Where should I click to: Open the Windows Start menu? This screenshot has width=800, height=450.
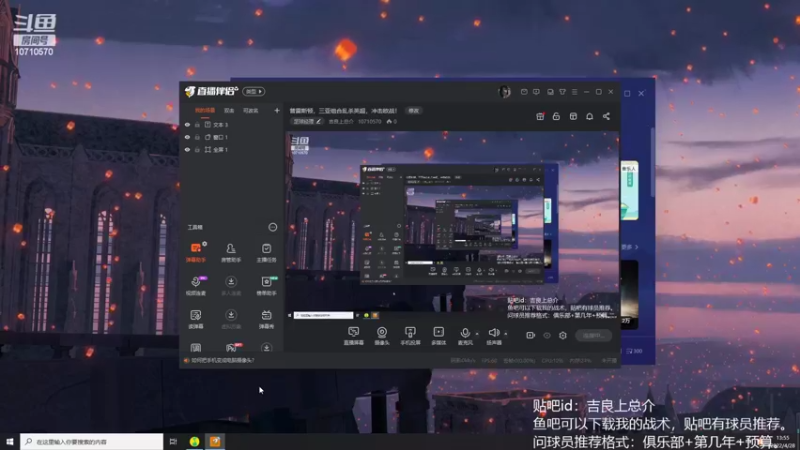(x=10, y=441)
